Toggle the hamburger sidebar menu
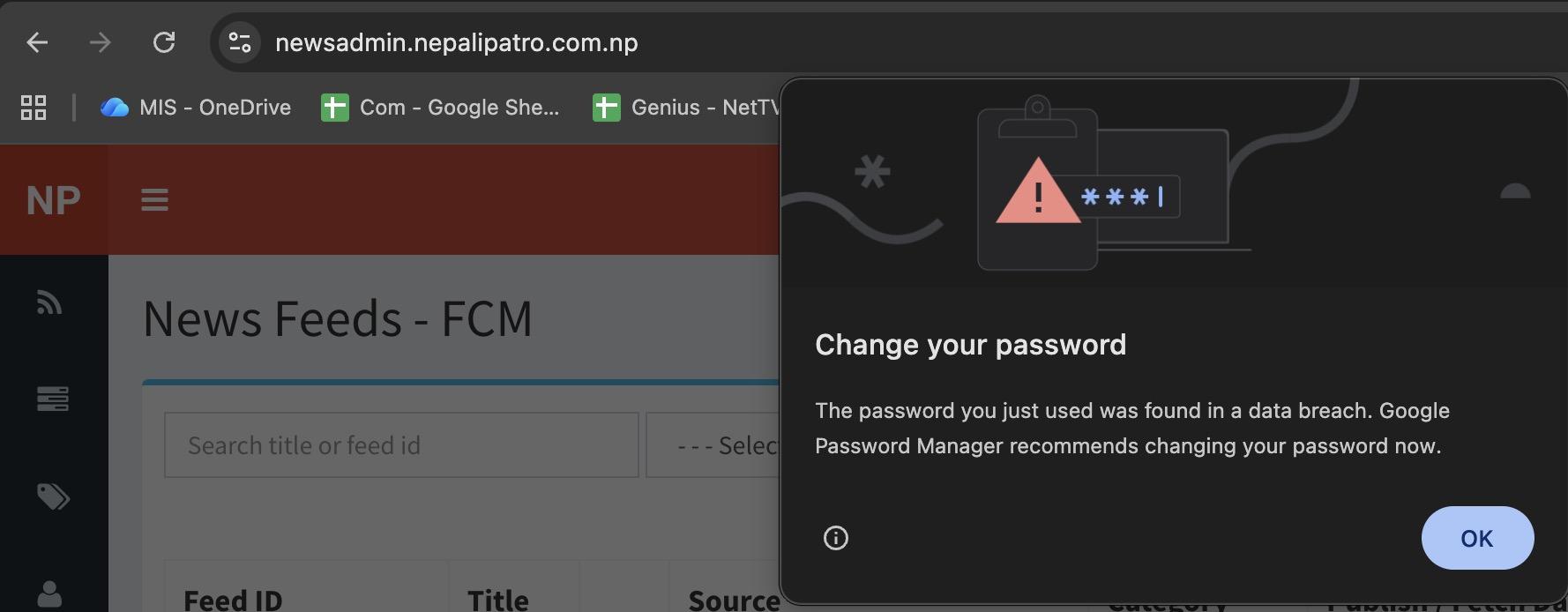The width and height of the screenshot is (1568, 612). pos(154,200)
